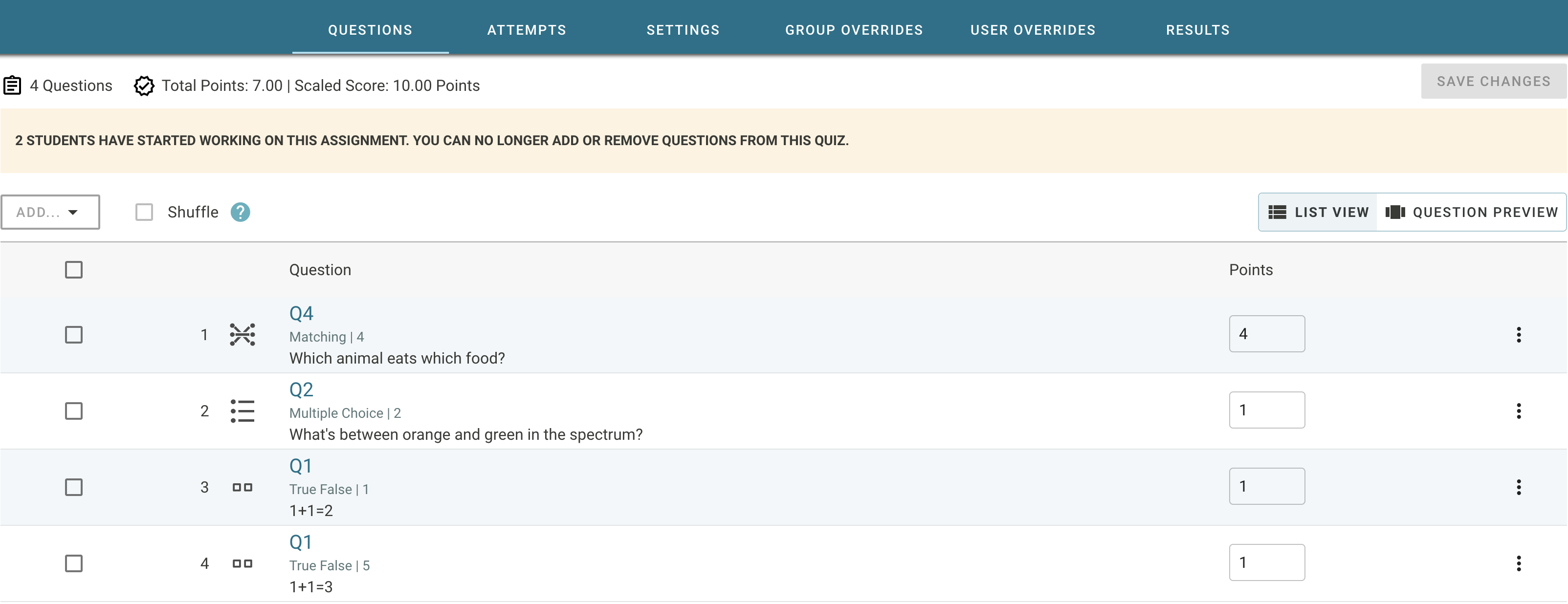
Task: Open the ADD... dropdown
Action: 50,212
